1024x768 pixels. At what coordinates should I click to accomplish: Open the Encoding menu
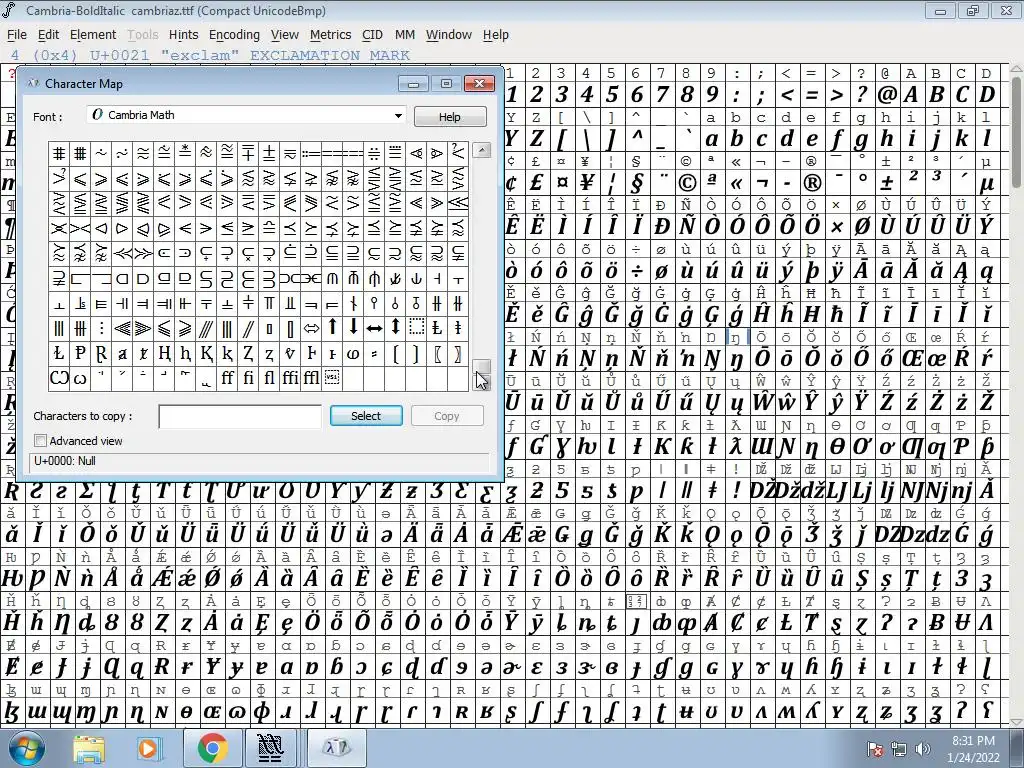[x=234, y=35]
